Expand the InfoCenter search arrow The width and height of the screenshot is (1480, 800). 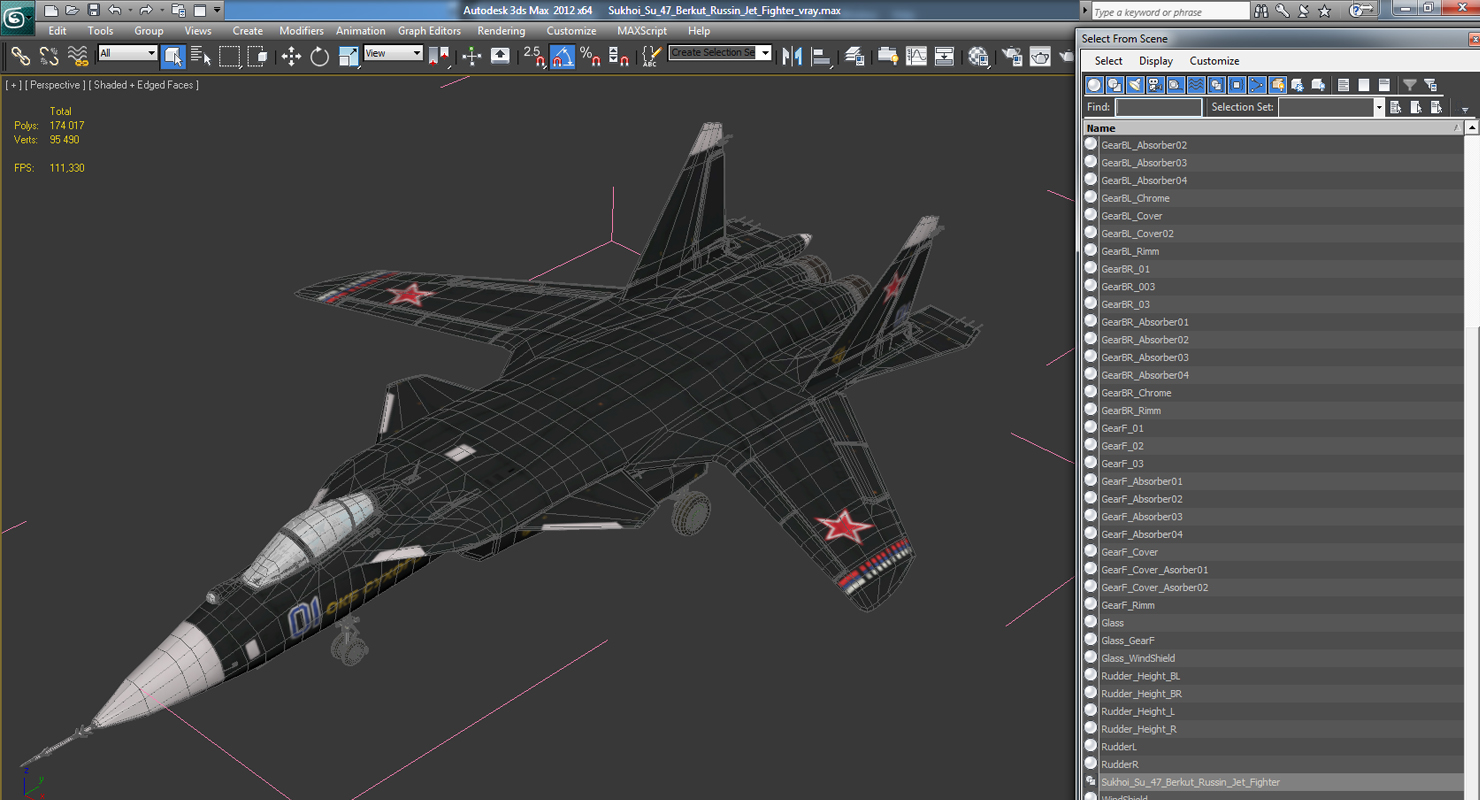pyautogui.click(x=1086, y=10)
